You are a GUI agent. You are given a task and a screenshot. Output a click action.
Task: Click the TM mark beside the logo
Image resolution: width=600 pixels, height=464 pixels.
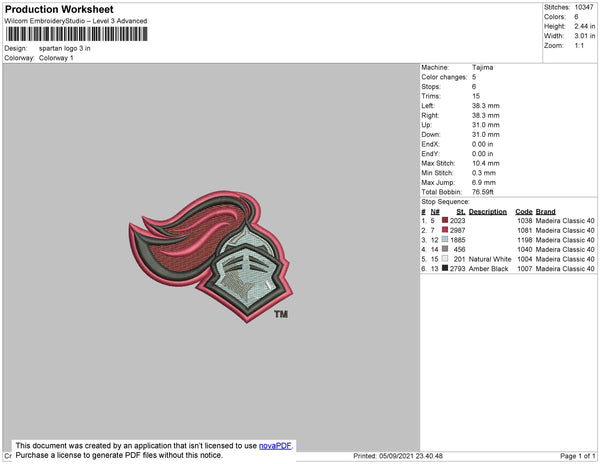pos(281,314)
